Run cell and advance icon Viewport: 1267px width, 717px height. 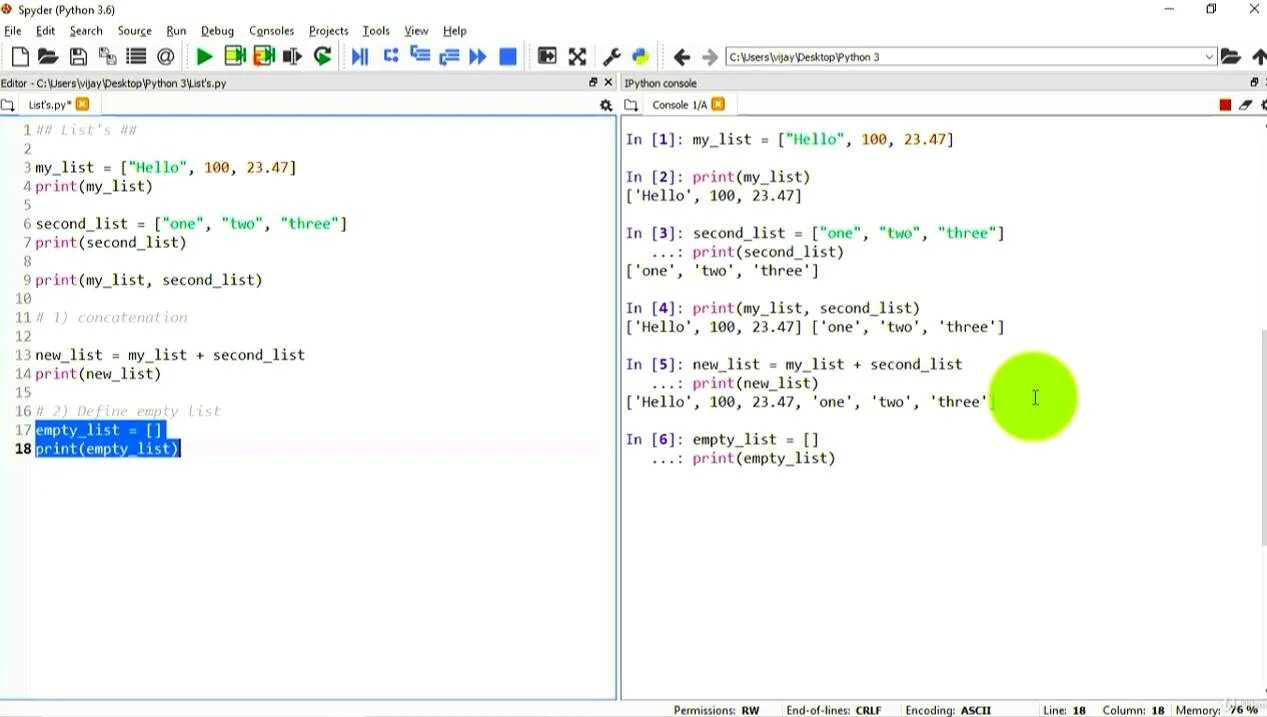(264, 57)
